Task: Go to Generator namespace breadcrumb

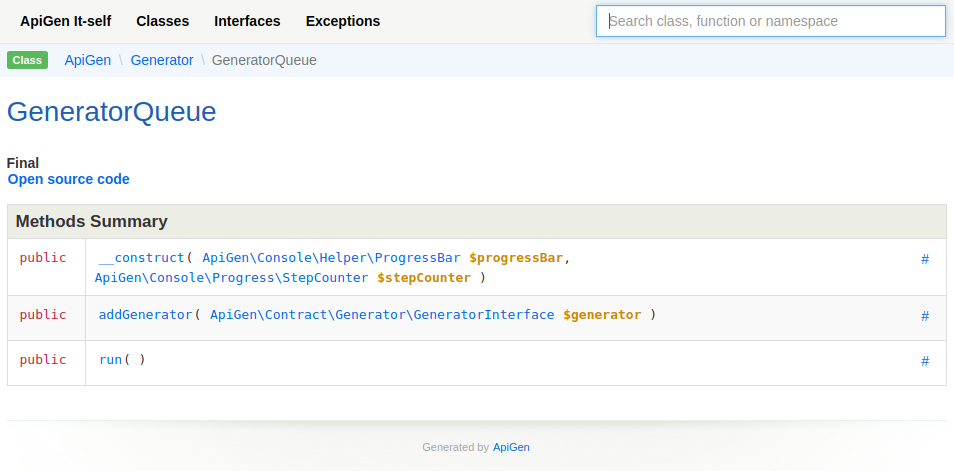Action: click(162, 60)
